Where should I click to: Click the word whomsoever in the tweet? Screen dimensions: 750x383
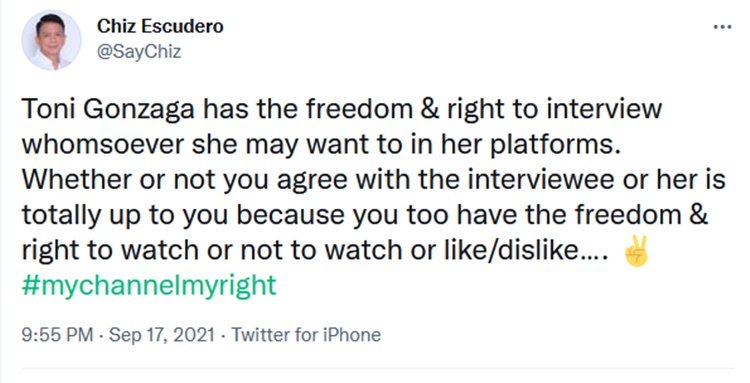pos(103,145)
